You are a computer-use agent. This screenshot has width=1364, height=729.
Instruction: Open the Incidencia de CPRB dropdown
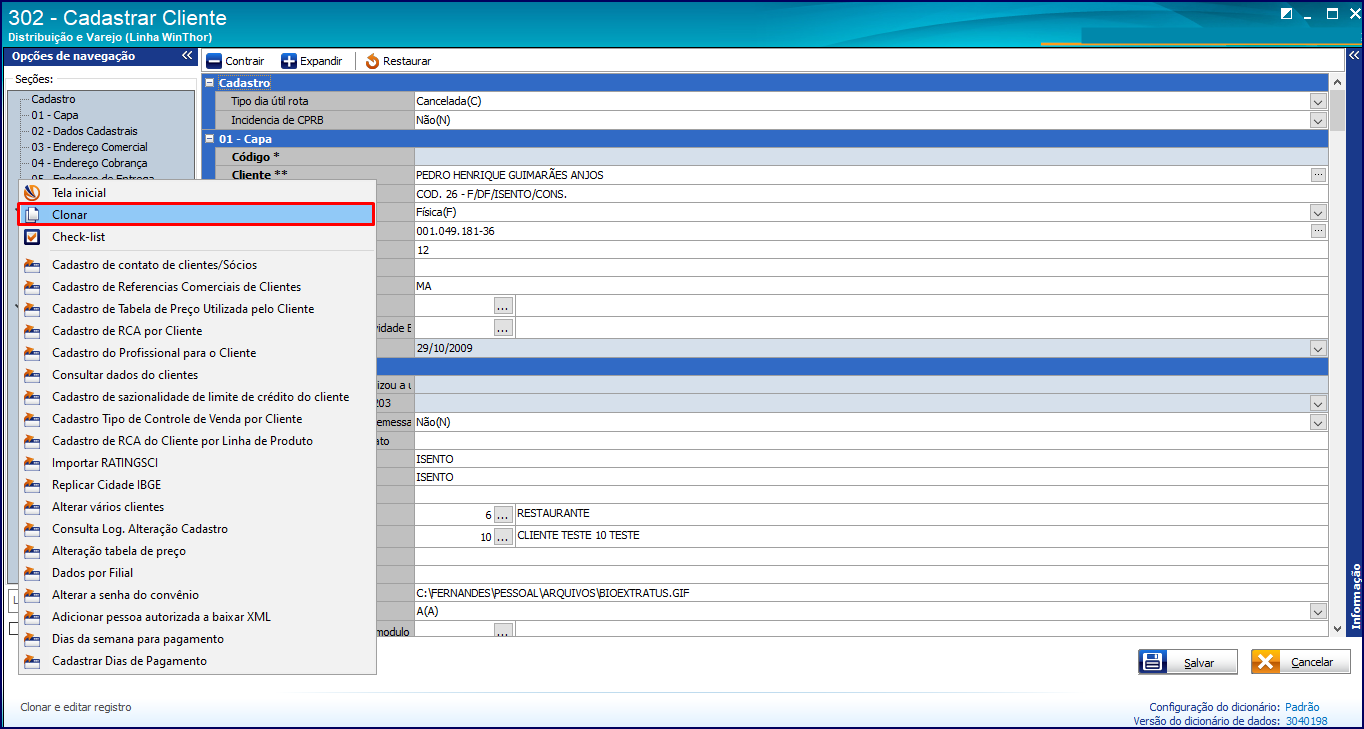[x=1318, y=120]
